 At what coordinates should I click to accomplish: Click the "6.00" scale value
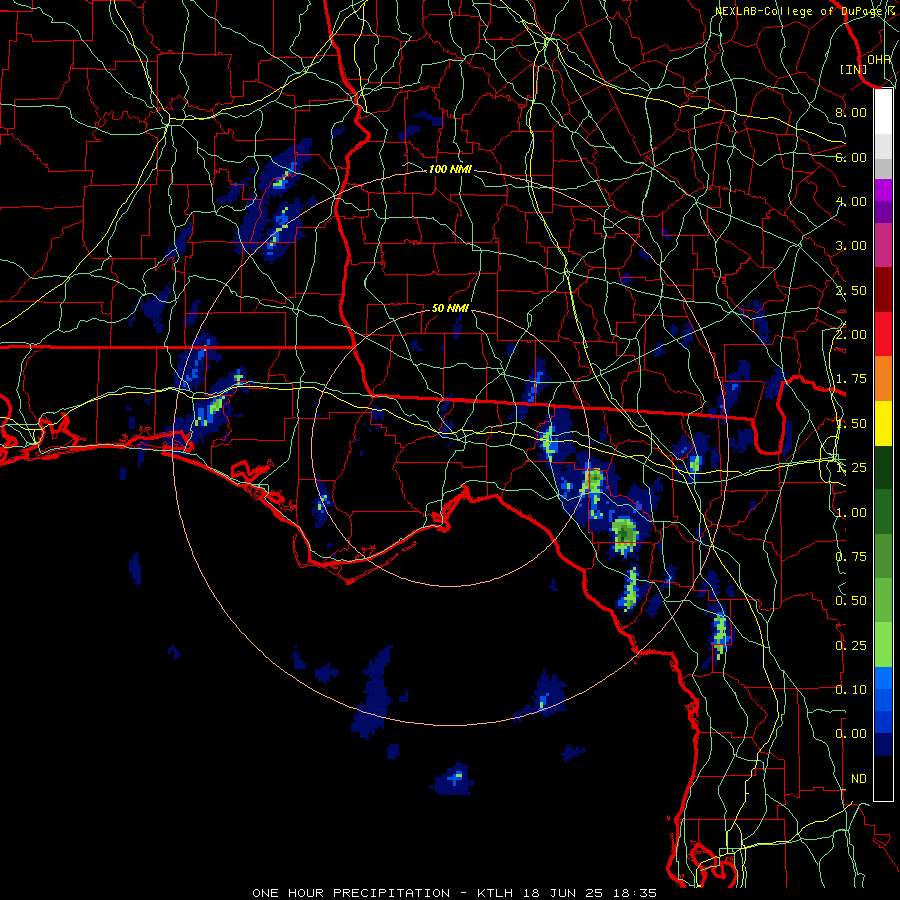[x=851, y=157]
